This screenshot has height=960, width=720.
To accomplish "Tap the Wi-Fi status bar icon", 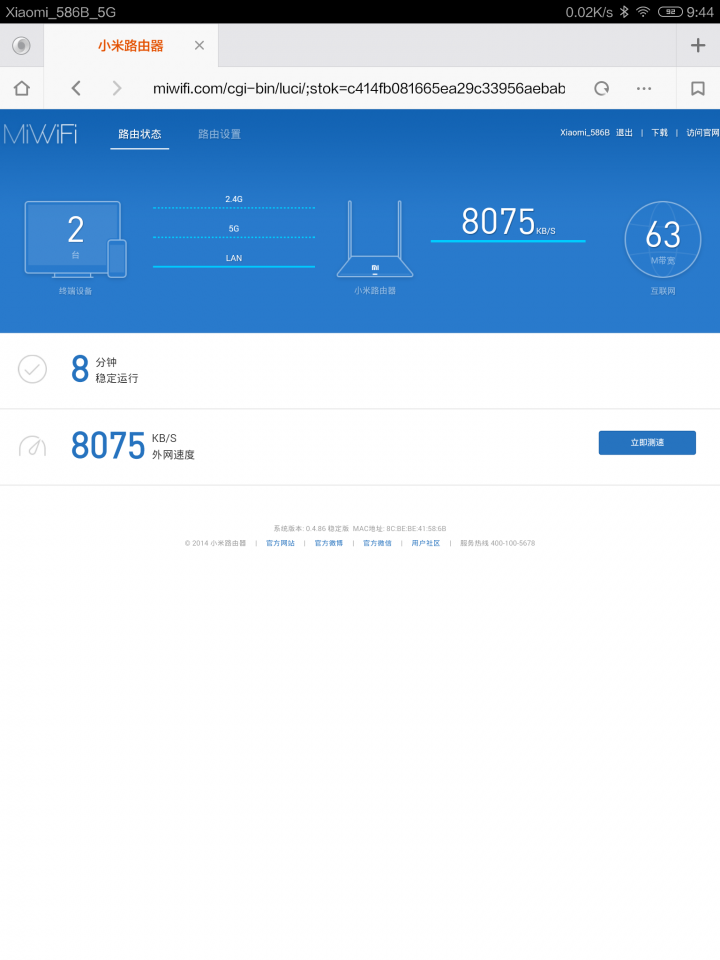I will point(643,12).
